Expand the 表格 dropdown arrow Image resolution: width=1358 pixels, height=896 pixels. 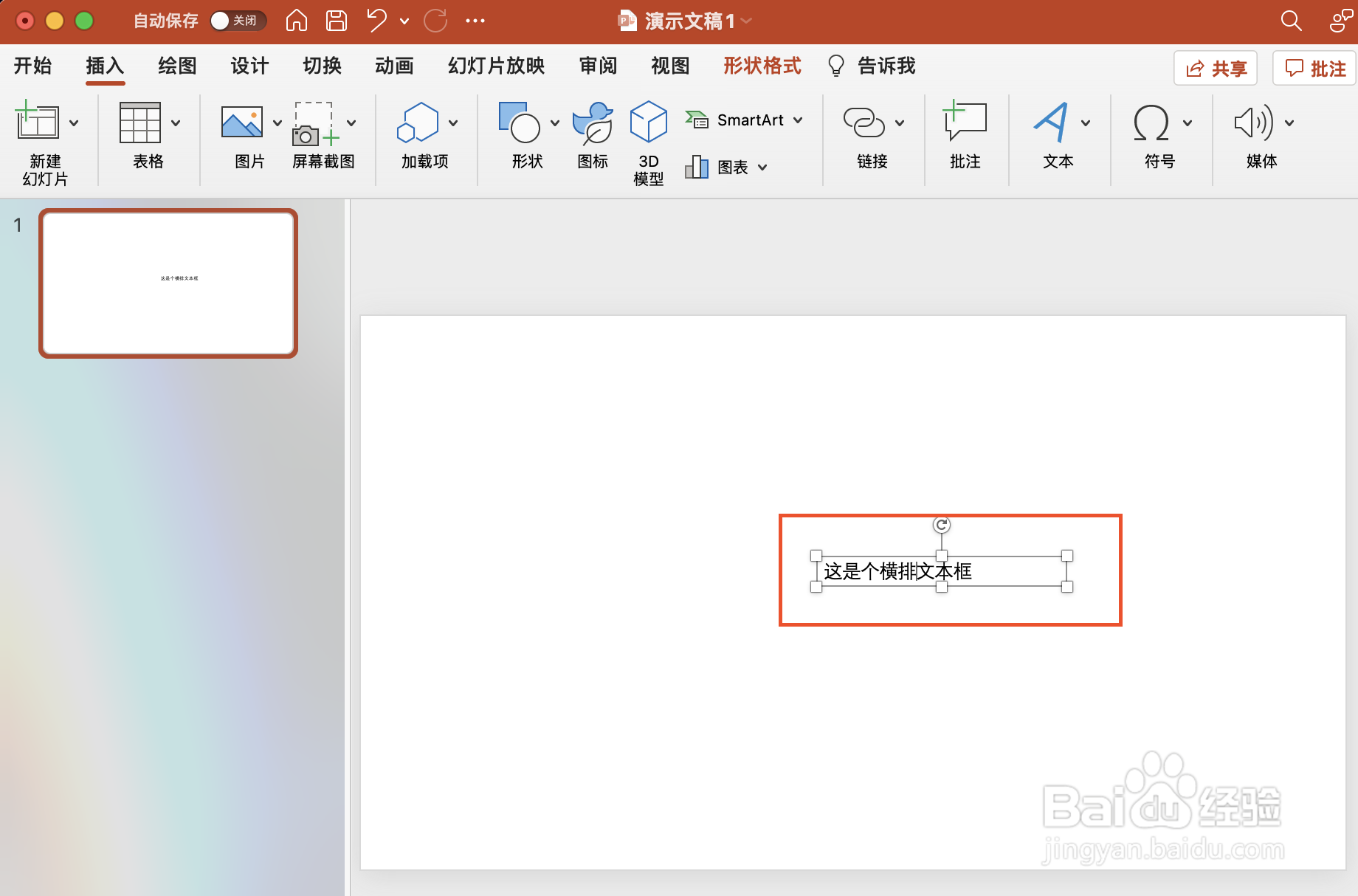[176, 123]
